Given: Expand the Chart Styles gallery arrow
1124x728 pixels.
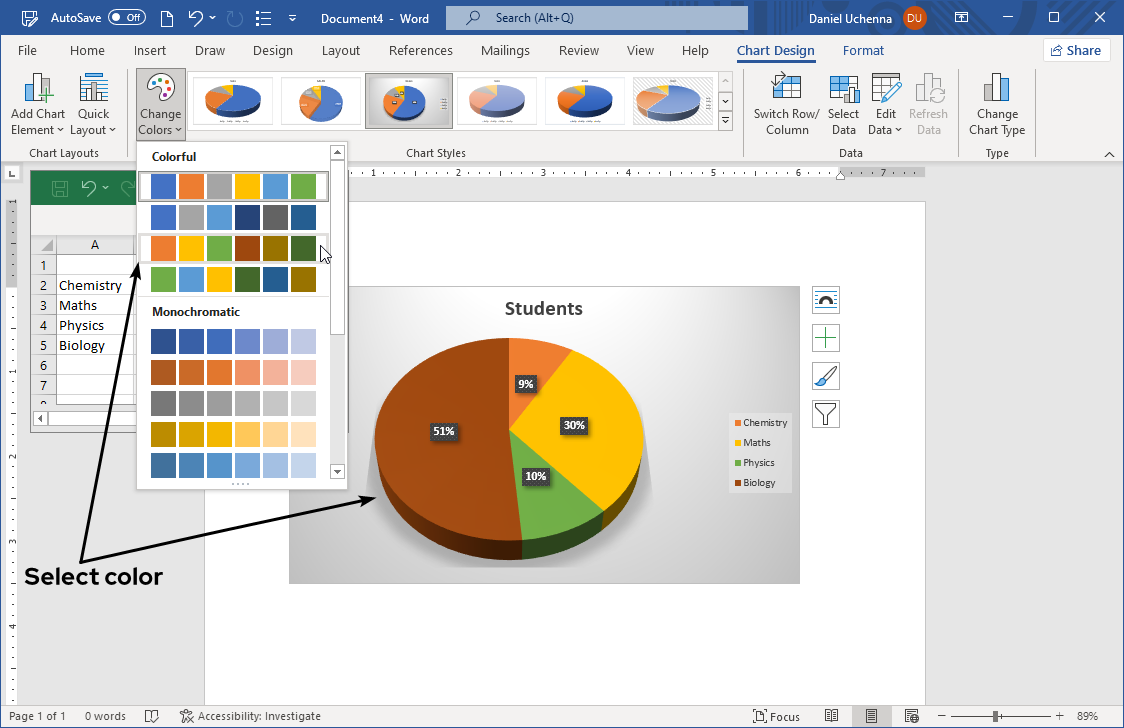Looking at the screenshot, I should (724, 120).
